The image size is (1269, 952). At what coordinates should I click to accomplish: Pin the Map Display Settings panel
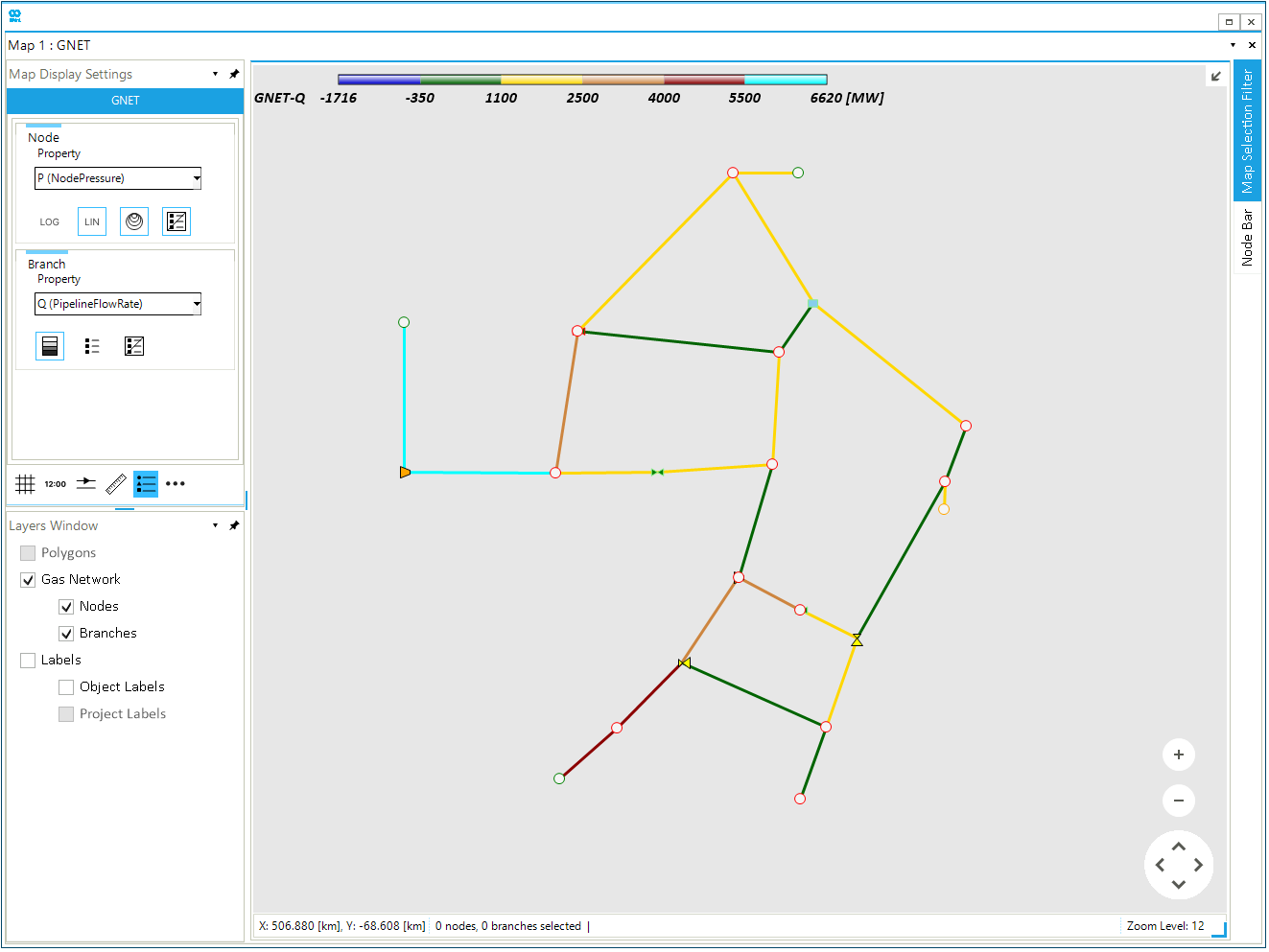[x=234, y=74]
